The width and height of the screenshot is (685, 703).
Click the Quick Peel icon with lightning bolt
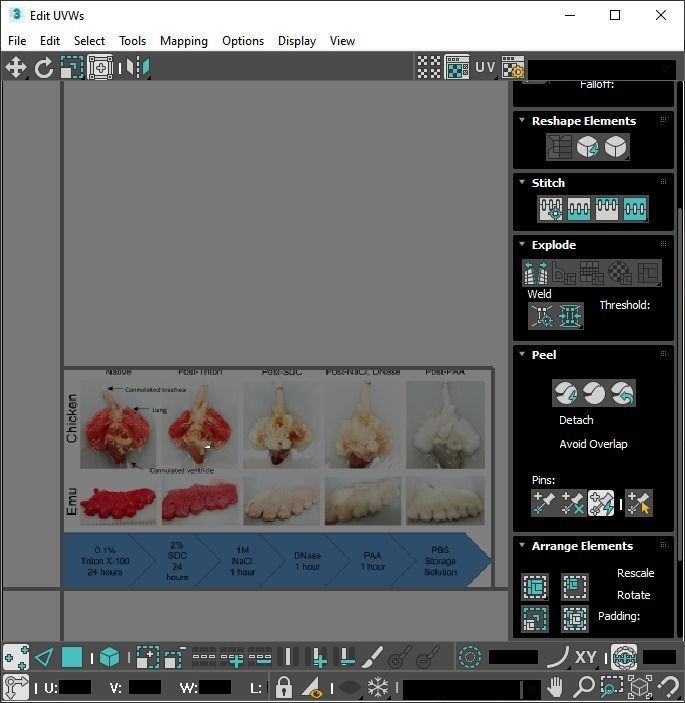click(565, 393)
